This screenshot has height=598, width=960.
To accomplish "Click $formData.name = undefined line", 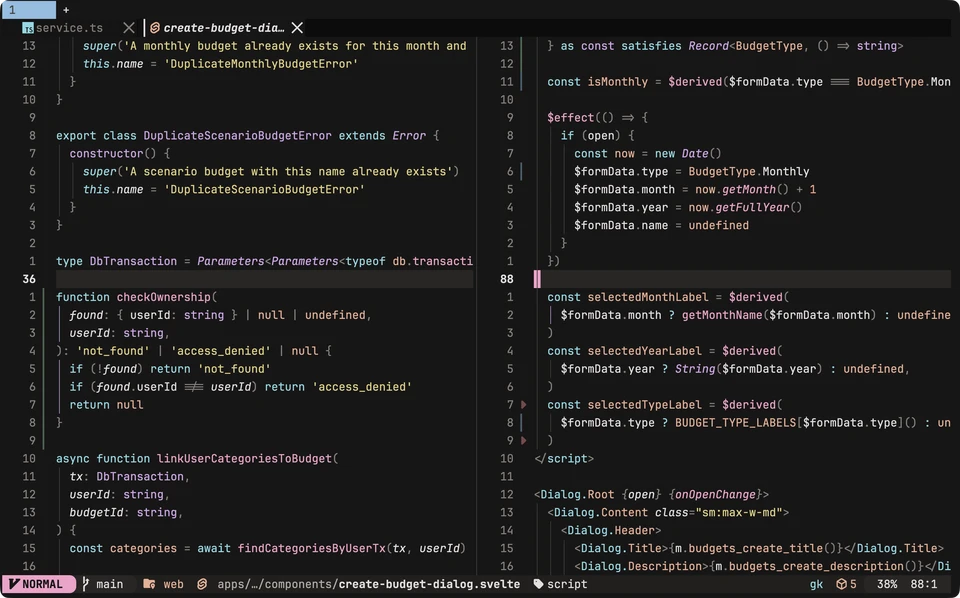I will tap(661, 225).
